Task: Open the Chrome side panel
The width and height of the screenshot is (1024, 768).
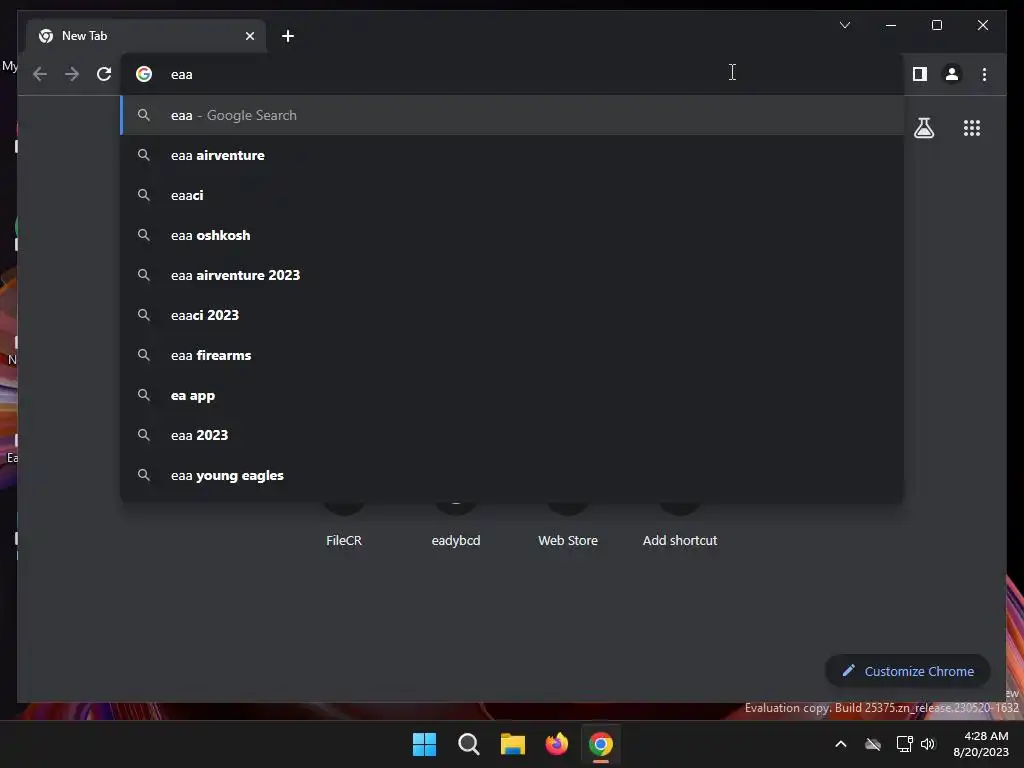Action: [920, 74]
